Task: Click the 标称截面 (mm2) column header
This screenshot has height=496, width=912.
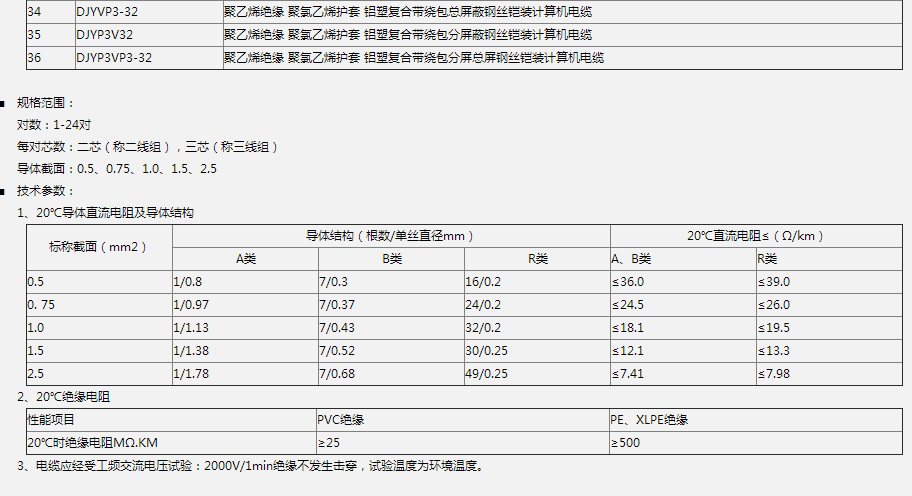Action: (99, 246)
